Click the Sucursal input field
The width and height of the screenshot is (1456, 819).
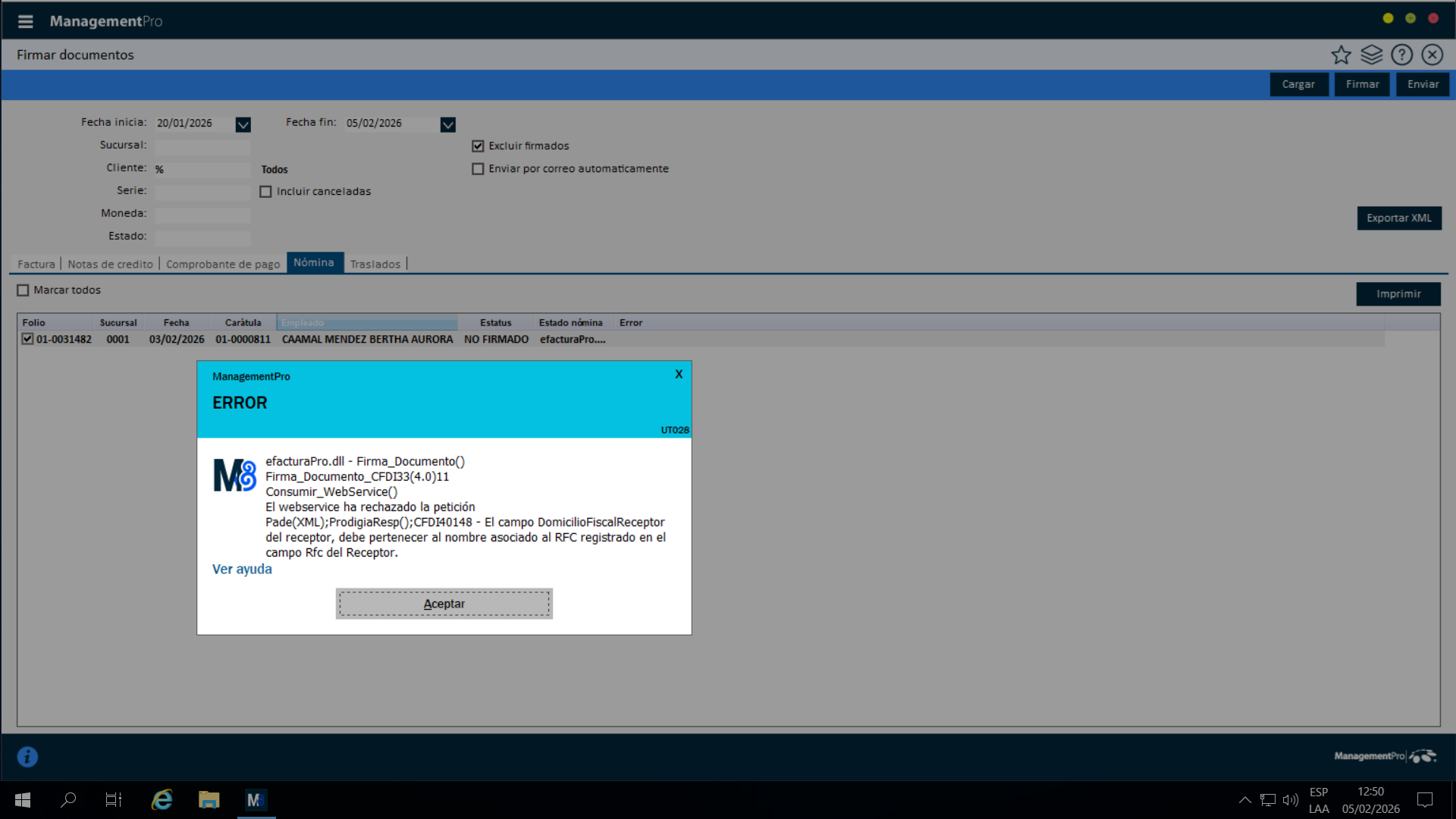coord(202,146)
